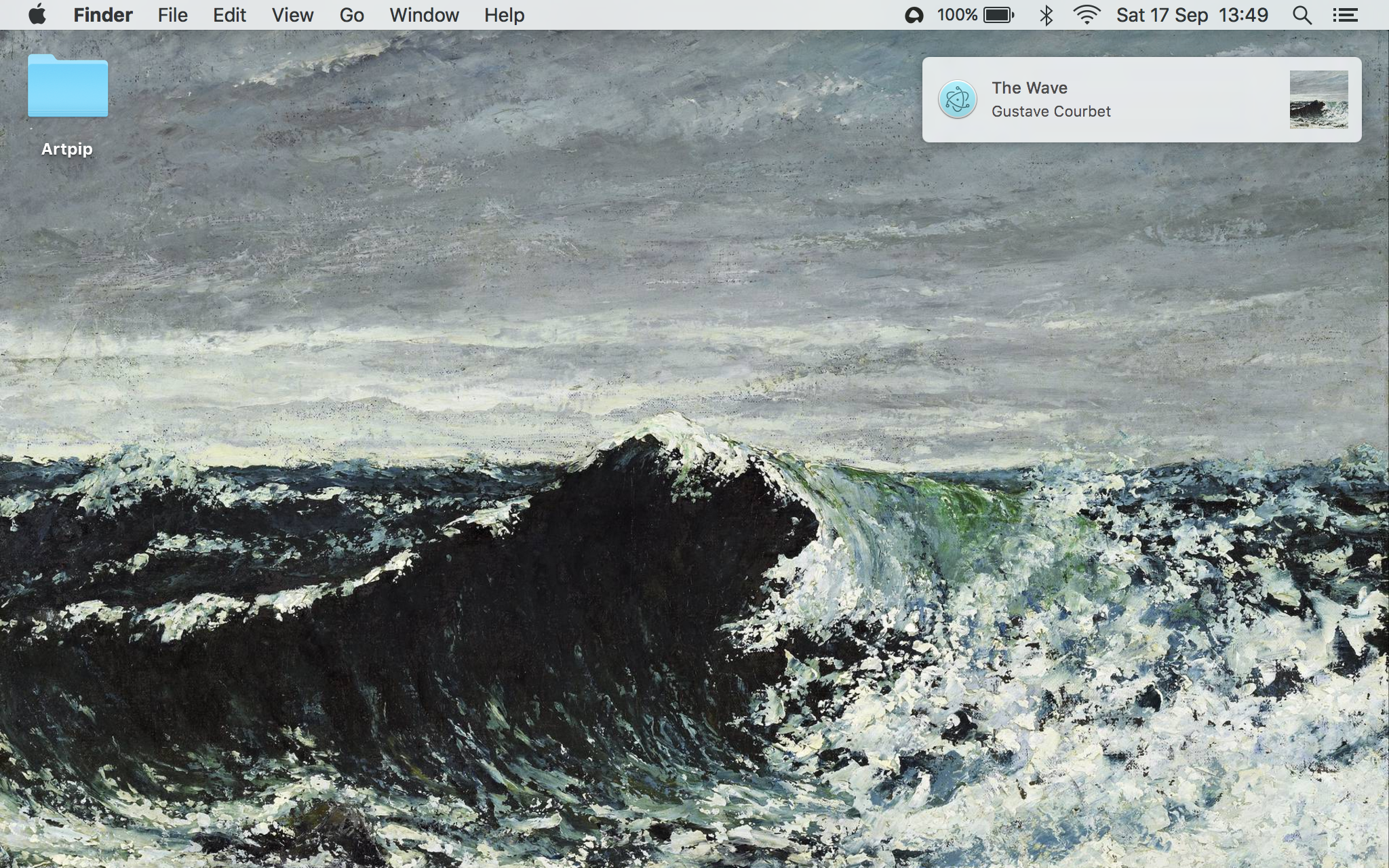The image size is (1389, 868).
Task: Open the Window menu
Action: click(x=424, y=15)
